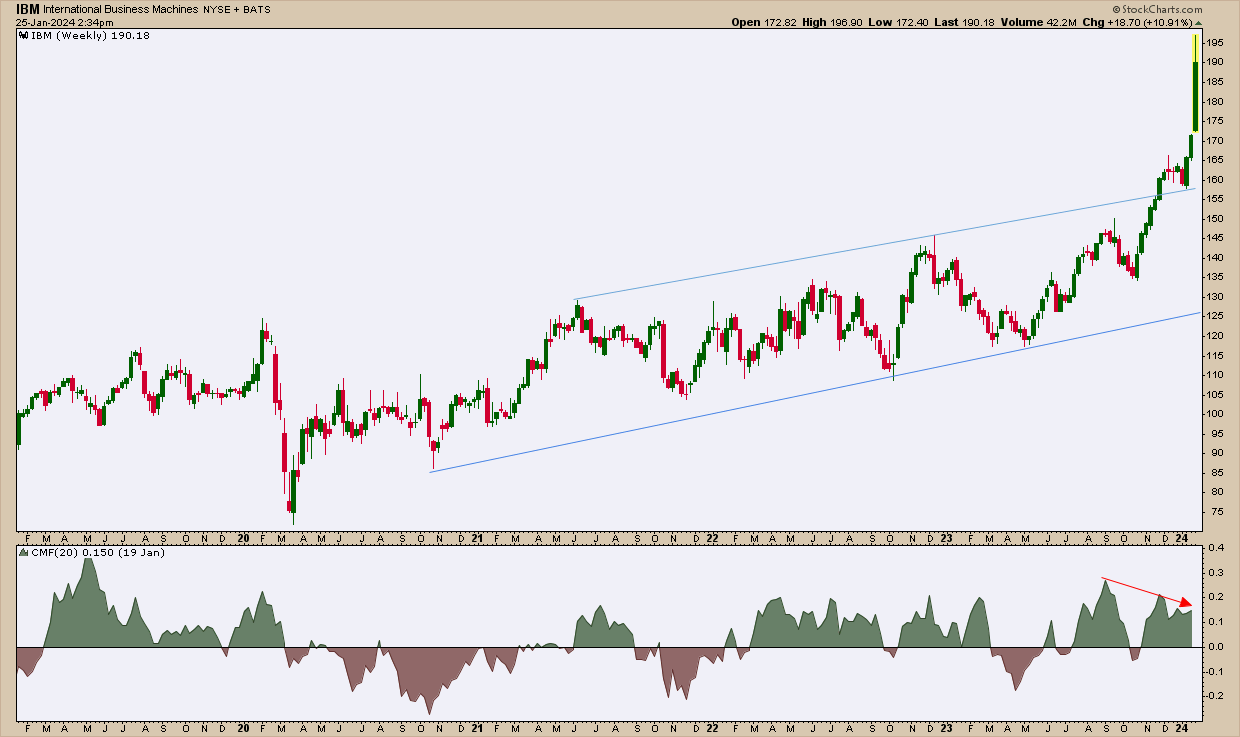Click the 120 price axis label

click(x=1214, y=335)
